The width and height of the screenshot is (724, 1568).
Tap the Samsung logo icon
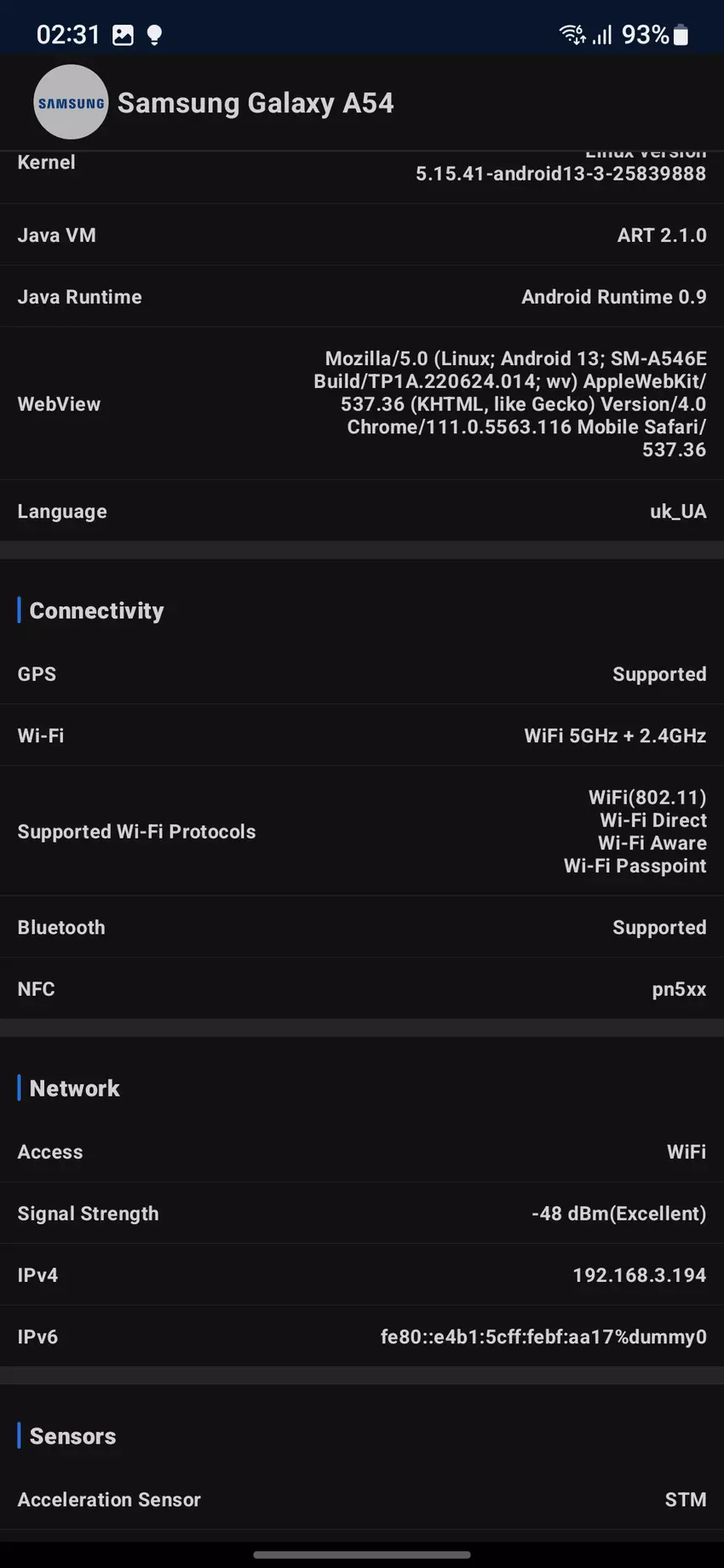tap(71, 103)
